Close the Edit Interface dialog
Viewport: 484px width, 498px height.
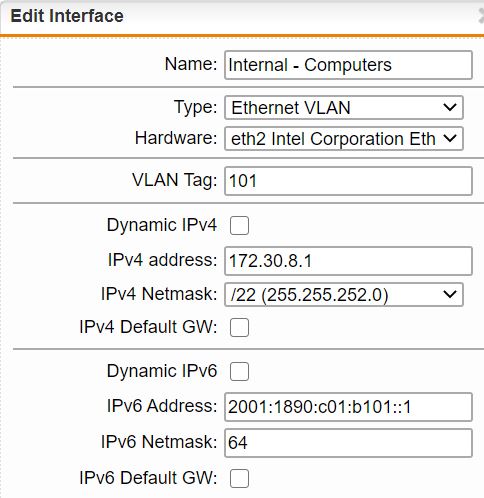pyautogui.click(x=480, y=16)
